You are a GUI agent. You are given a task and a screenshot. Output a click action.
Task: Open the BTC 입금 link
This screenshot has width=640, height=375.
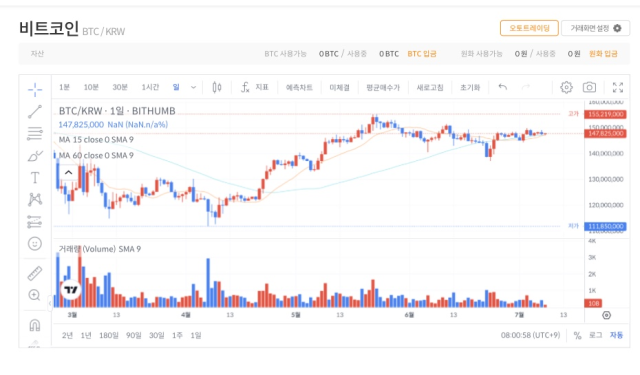[x=422, y=54]
